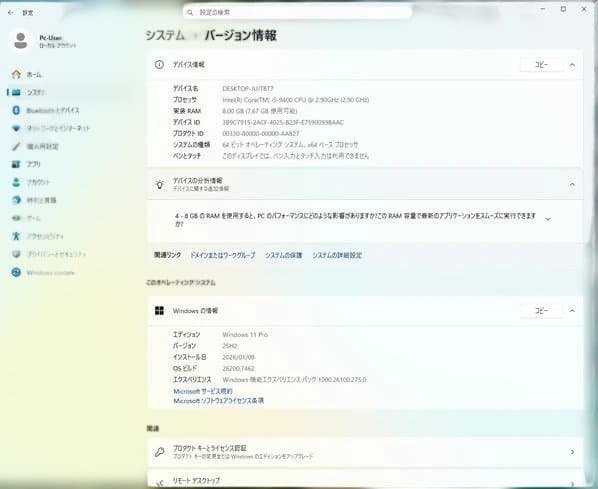The width and height of the screenshot is (598, 489).
Task: Click the key icon of プロダクト キー
Action: click(159, 452)
